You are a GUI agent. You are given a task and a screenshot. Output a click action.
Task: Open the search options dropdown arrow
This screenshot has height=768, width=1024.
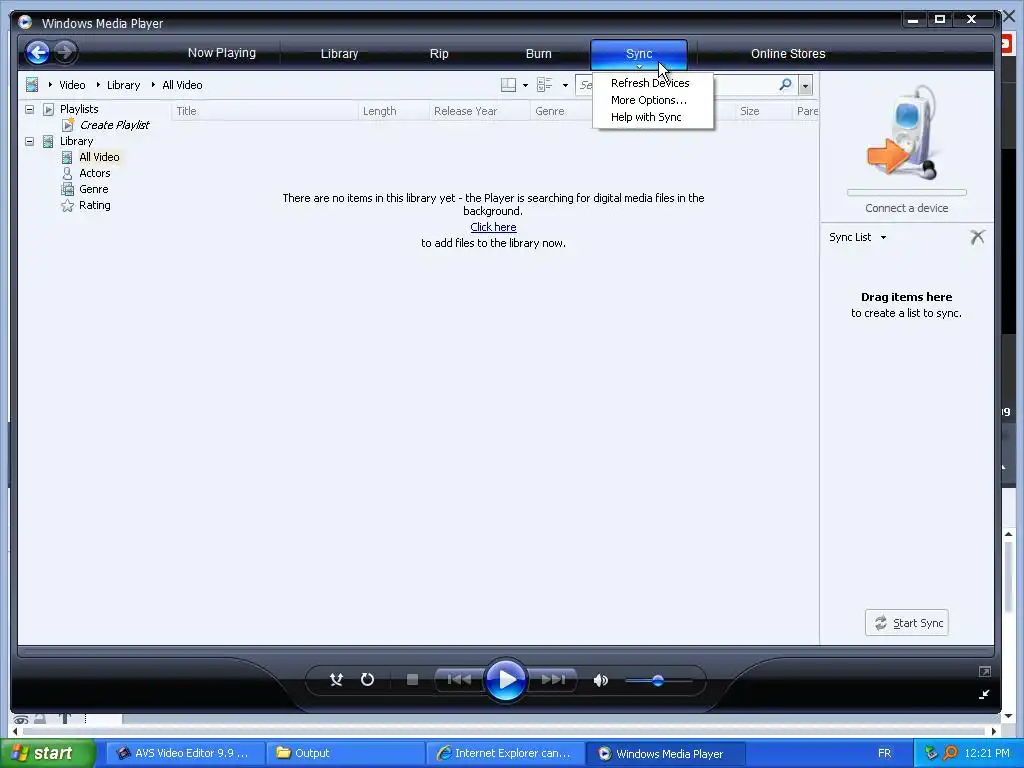click(805, 85)
